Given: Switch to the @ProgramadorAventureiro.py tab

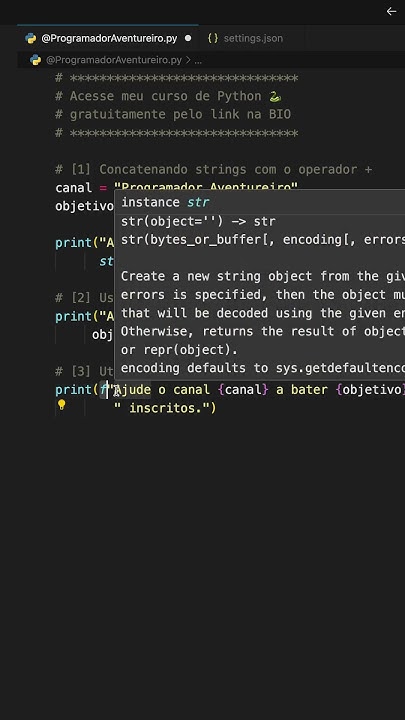Looking at the screenshot, I should pyautogui.click(x=108, y=39).
